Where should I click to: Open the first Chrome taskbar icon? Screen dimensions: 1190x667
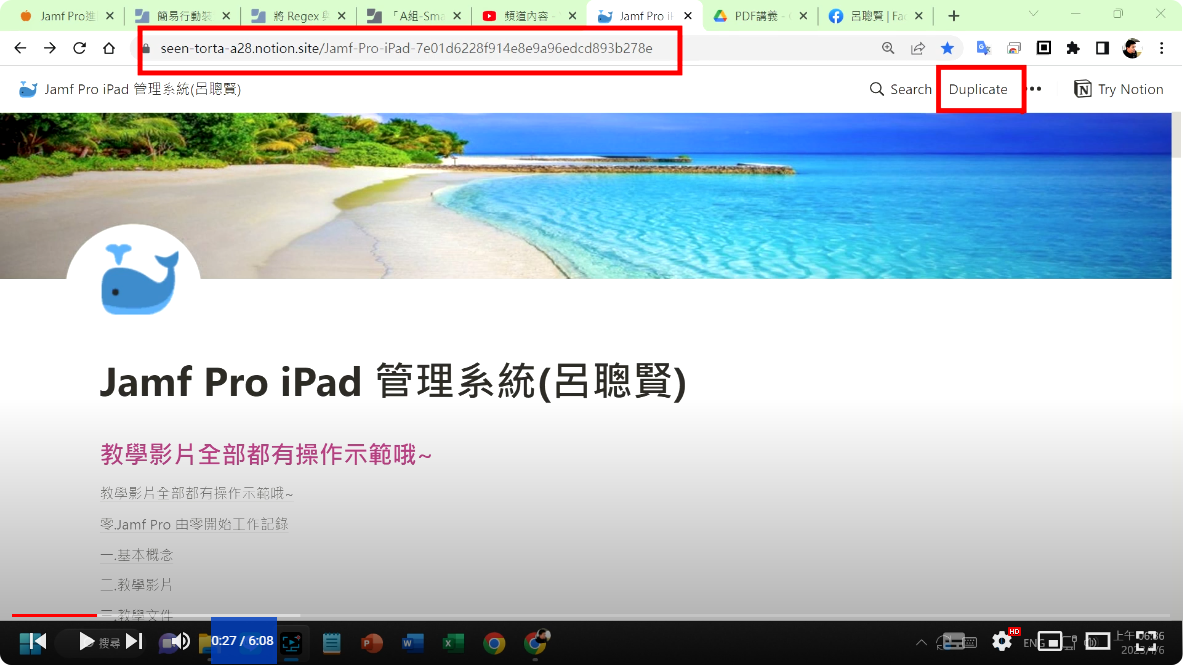494,644
